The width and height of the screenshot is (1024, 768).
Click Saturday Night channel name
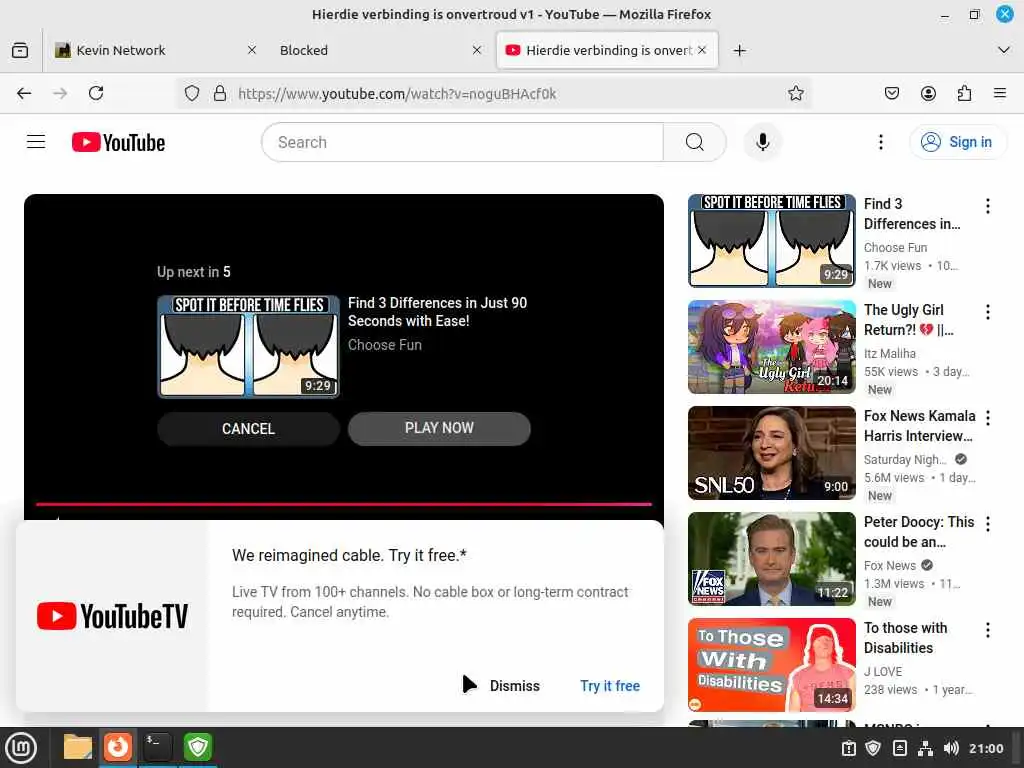(x=905, y=459)
